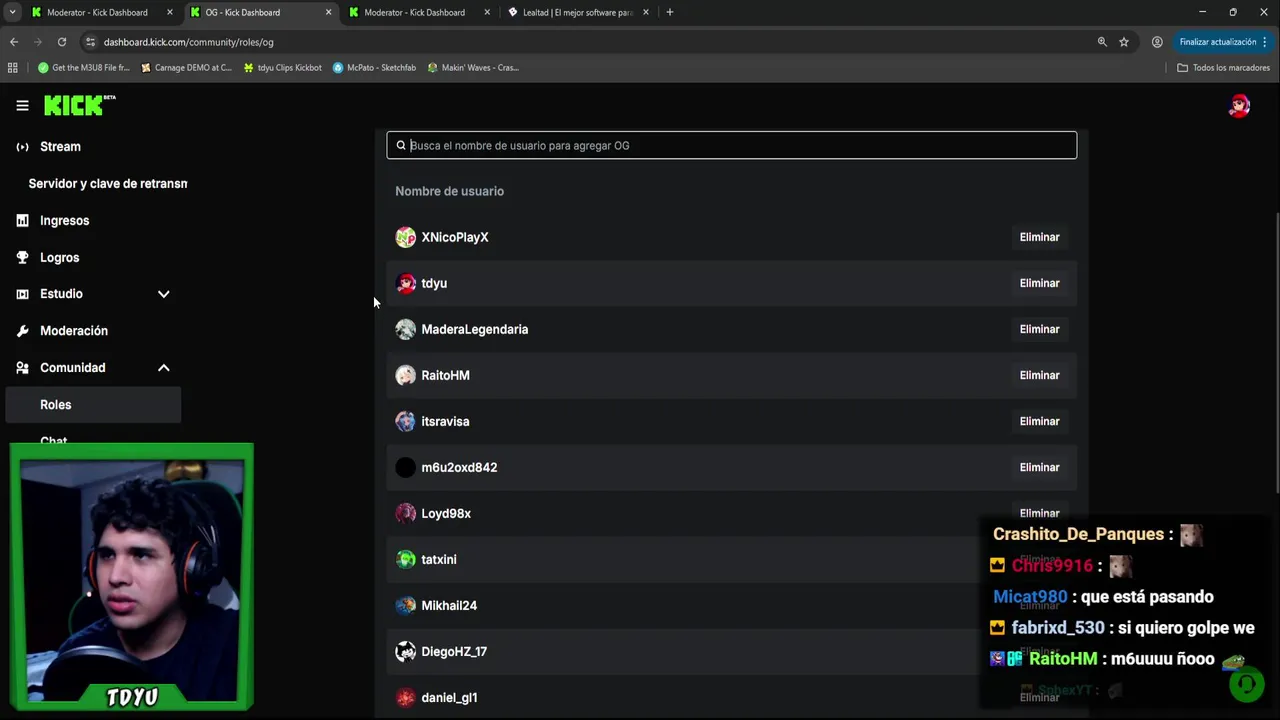Go to Logros trophy section
1280x720 pixels.
[x=59, y=258]
